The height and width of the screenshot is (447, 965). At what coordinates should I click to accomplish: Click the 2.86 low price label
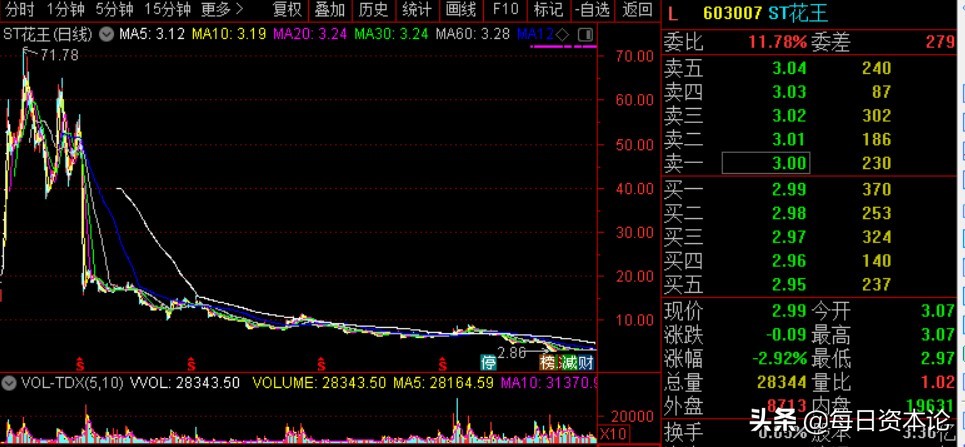[x=512, y=353]
